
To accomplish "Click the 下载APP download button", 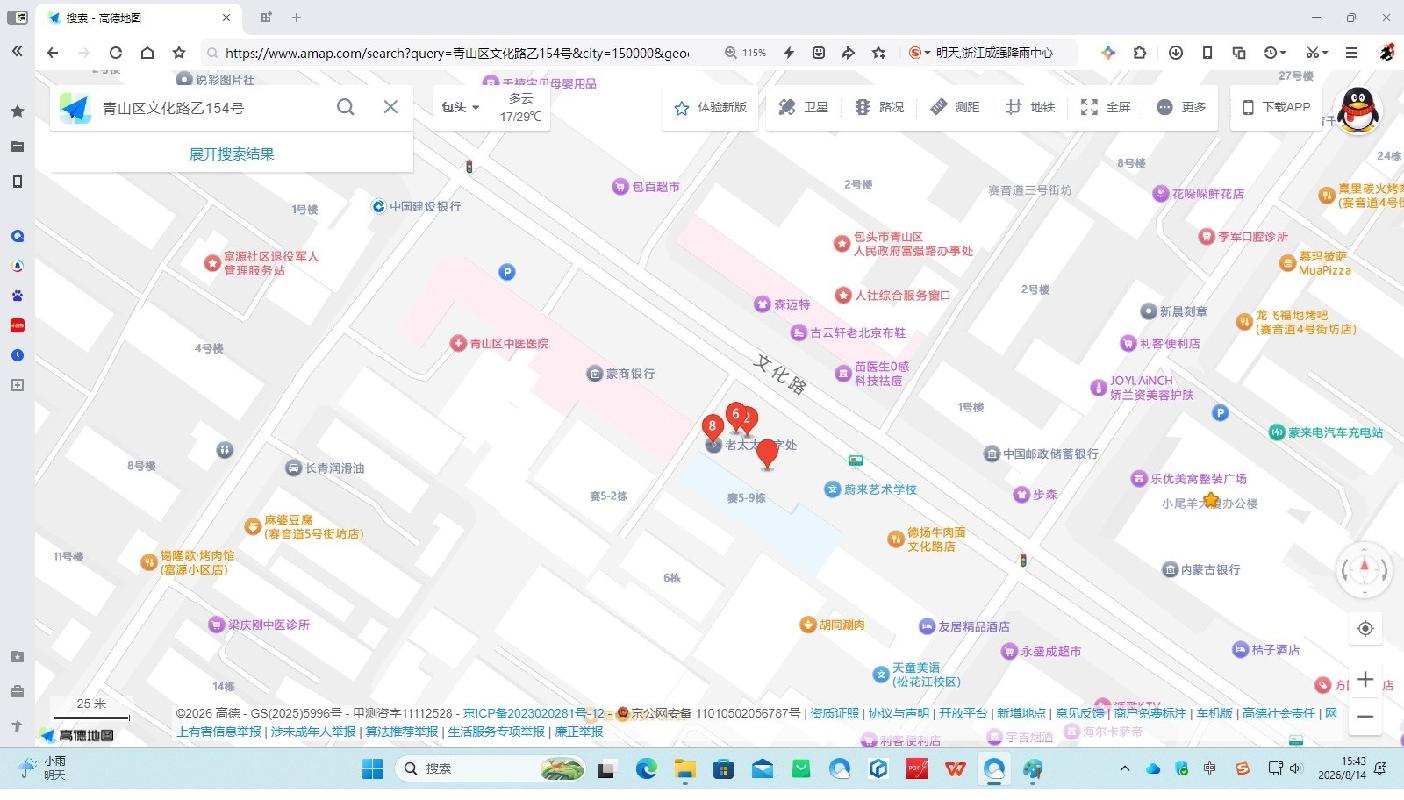I will pos(1275,107).
